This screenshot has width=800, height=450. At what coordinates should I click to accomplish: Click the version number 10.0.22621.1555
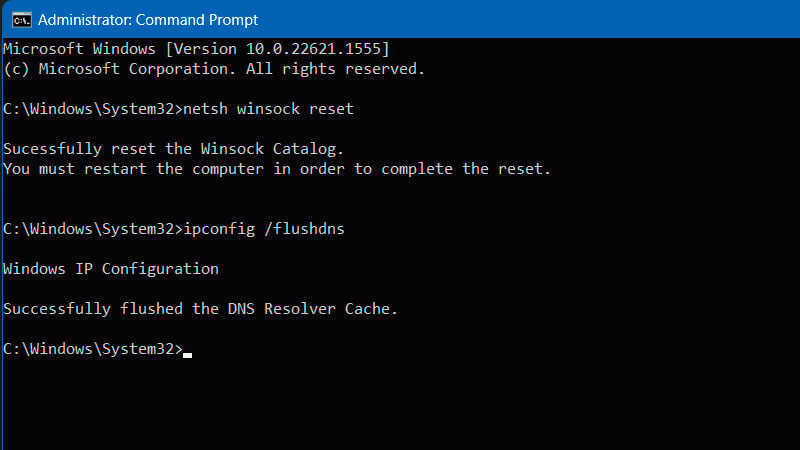click(318, 48)
